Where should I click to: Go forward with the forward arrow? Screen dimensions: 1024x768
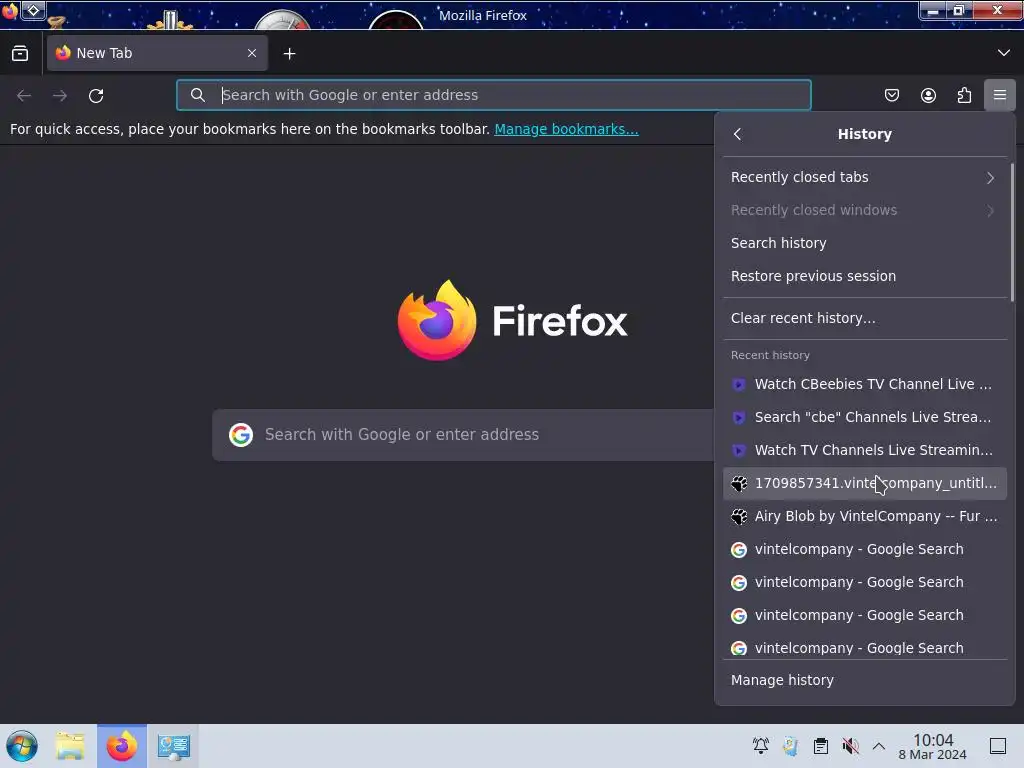click(60, 95)
